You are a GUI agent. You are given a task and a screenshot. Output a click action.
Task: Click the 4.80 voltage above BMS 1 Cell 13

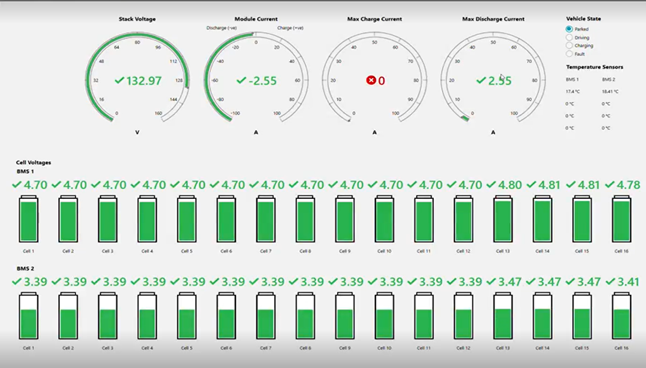tap(510, 185)
